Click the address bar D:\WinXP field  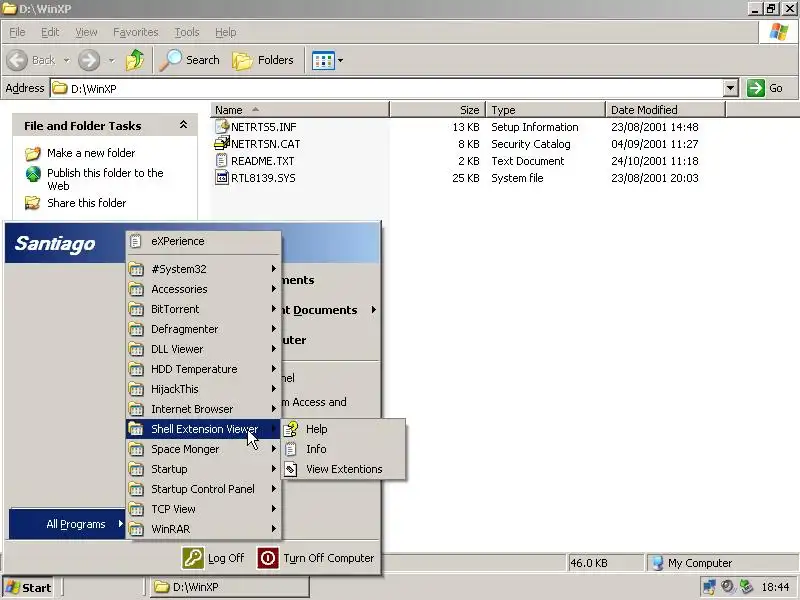pyautogui.click(x=387, y=88)
